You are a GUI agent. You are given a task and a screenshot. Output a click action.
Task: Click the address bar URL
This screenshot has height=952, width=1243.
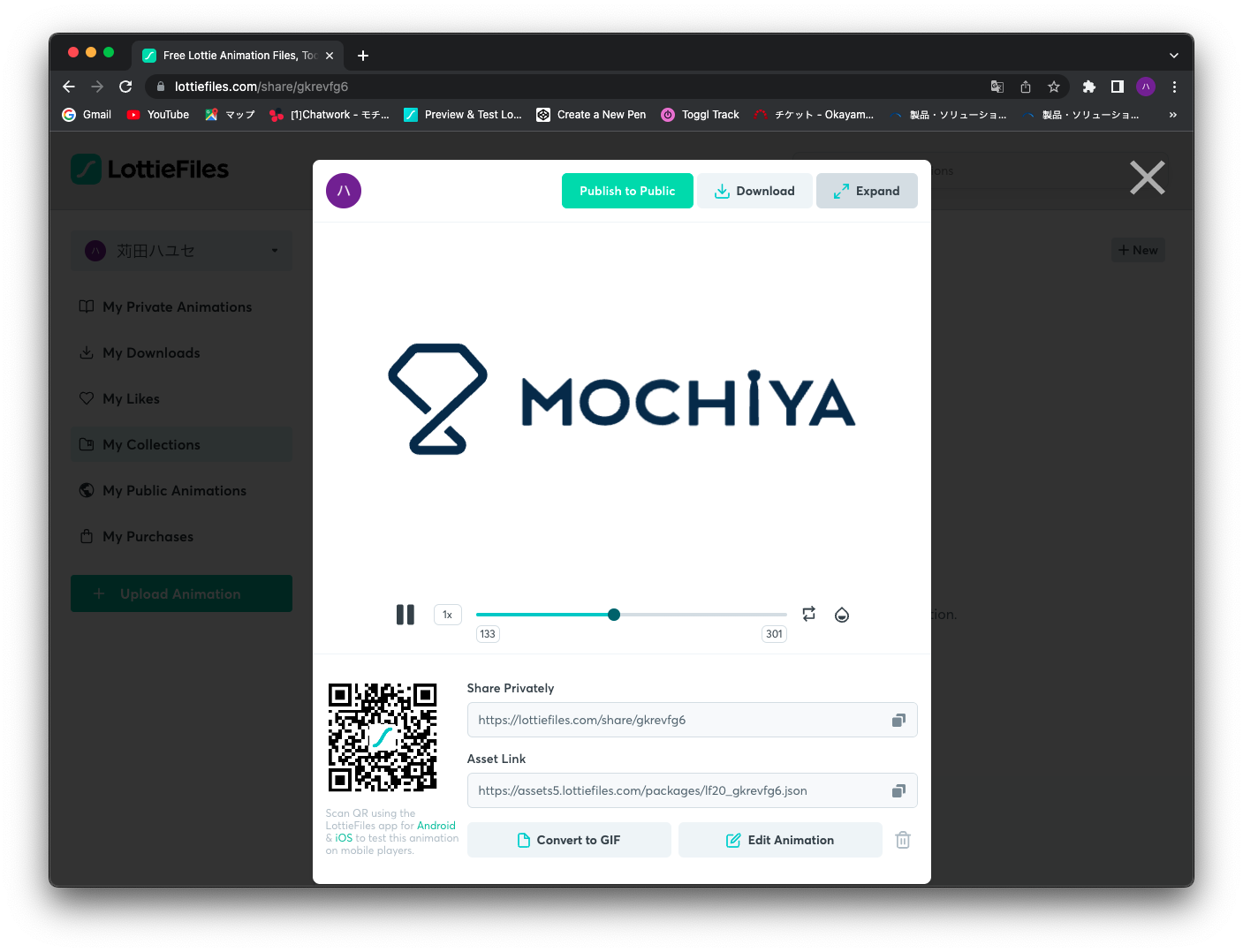(261, 87)
